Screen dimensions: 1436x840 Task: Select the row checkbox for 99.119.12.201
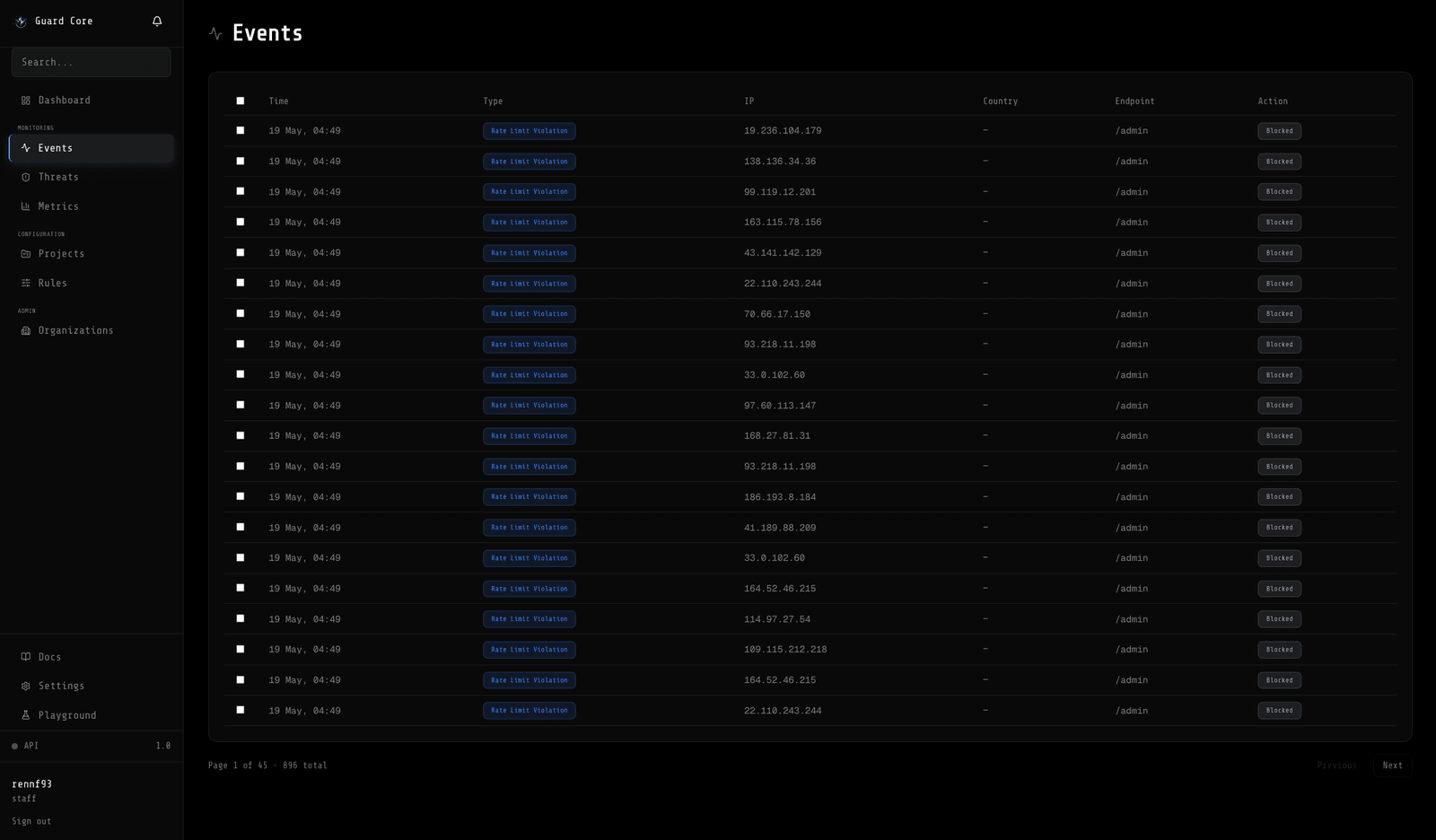[x=240, y=191]
